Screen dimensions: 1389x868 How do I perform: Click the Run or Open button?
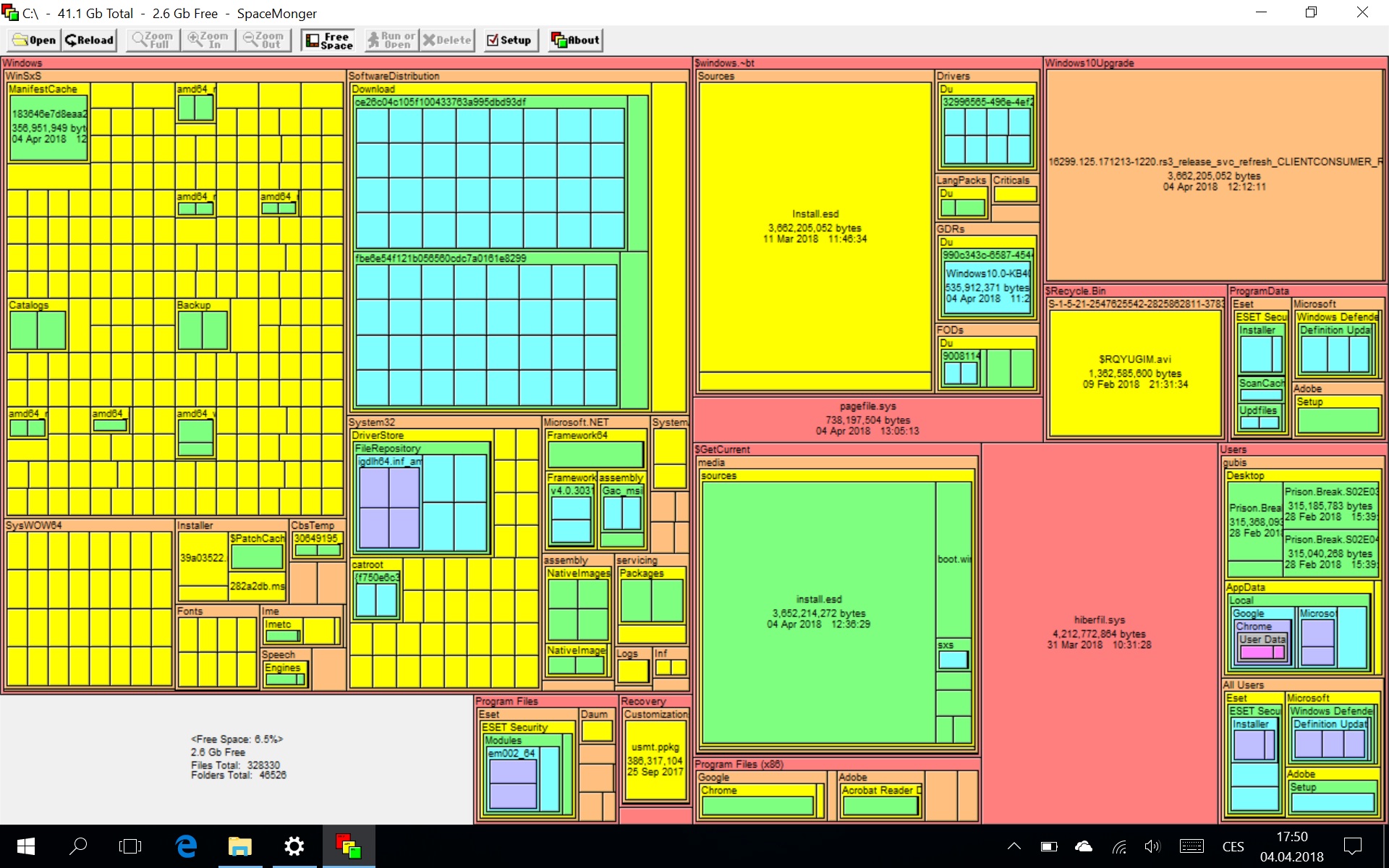click(391, 41)
